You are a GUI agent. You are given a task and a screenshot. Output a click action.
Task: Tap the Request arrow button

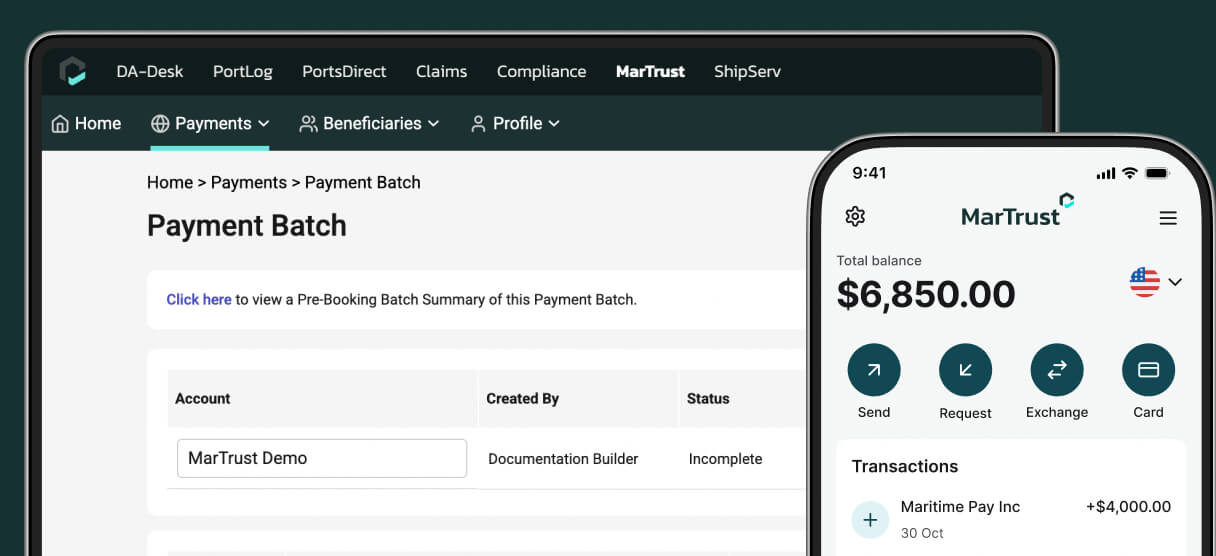(965, 370)
